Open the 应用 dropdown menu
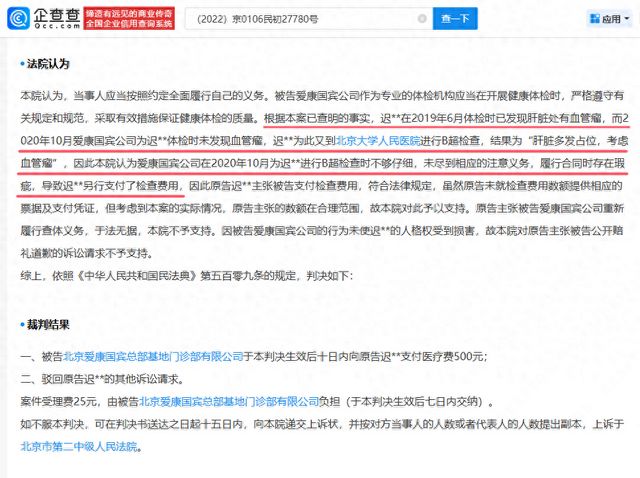640x478 pixels. (610, 19)
